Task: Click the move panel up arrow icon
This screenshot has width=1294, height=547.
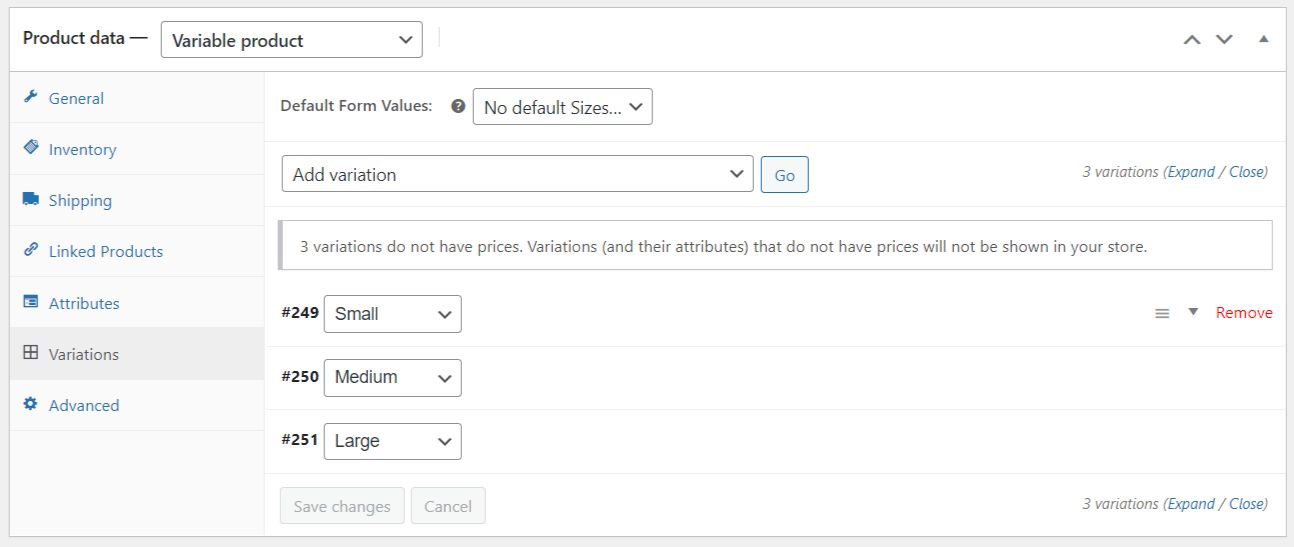Action: coord(1191,40)
